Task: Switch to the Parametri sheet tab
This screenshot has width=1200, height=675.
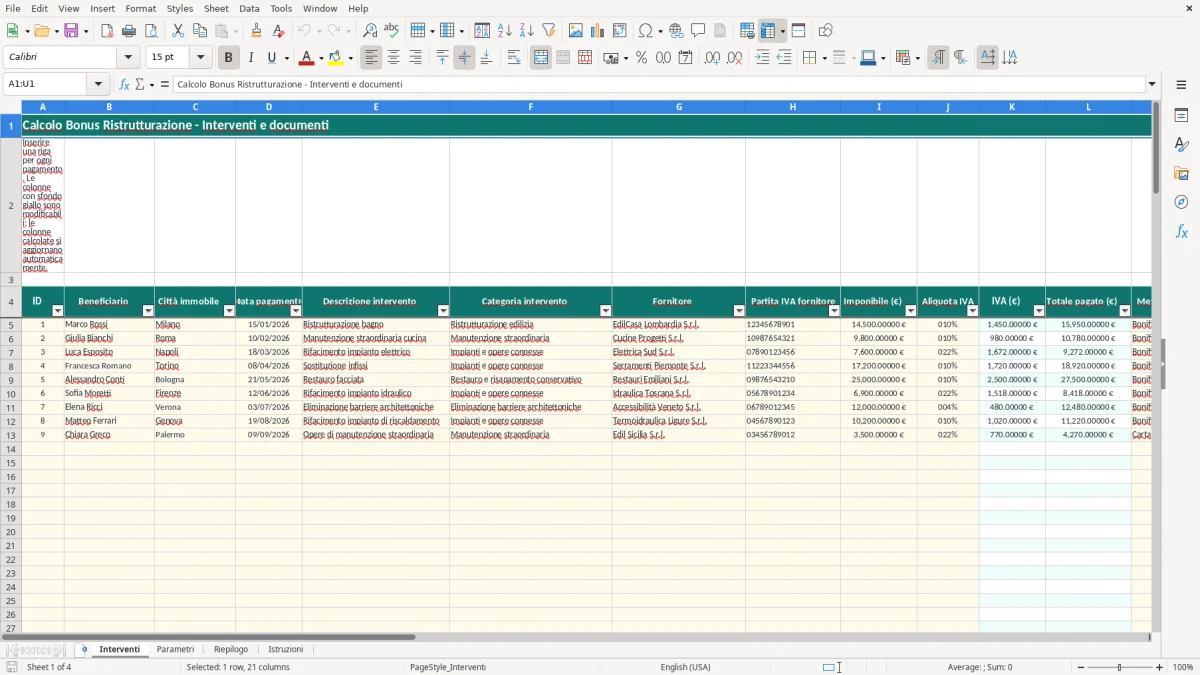Action: click(x=175, y=650)
